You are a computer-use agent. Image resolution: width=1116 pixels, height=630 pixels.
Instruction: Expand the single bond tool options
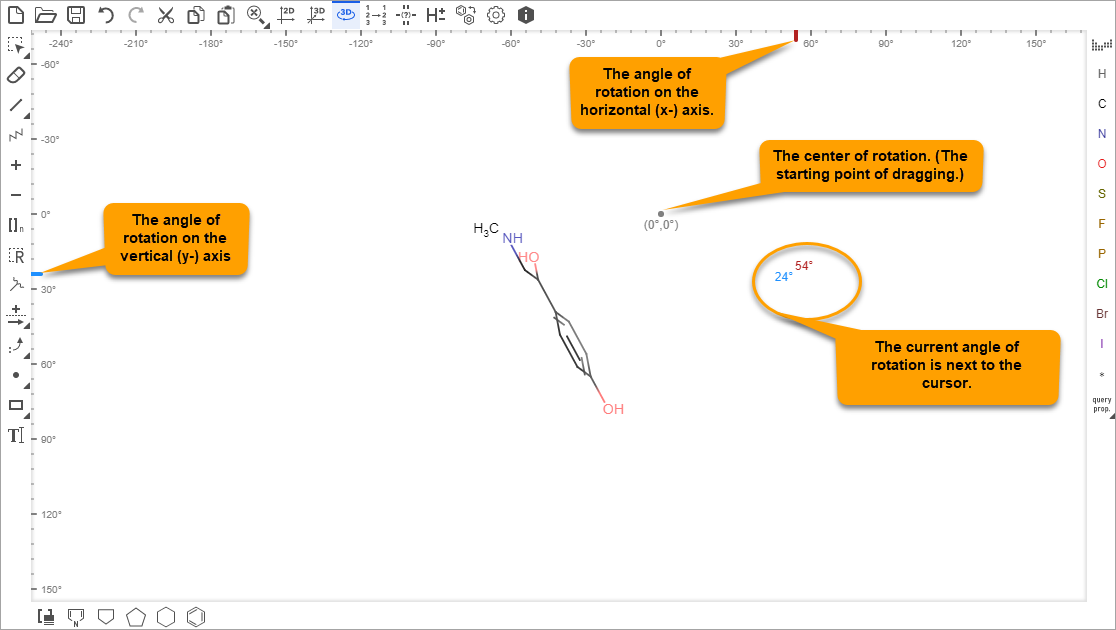[x=26, y=115]
